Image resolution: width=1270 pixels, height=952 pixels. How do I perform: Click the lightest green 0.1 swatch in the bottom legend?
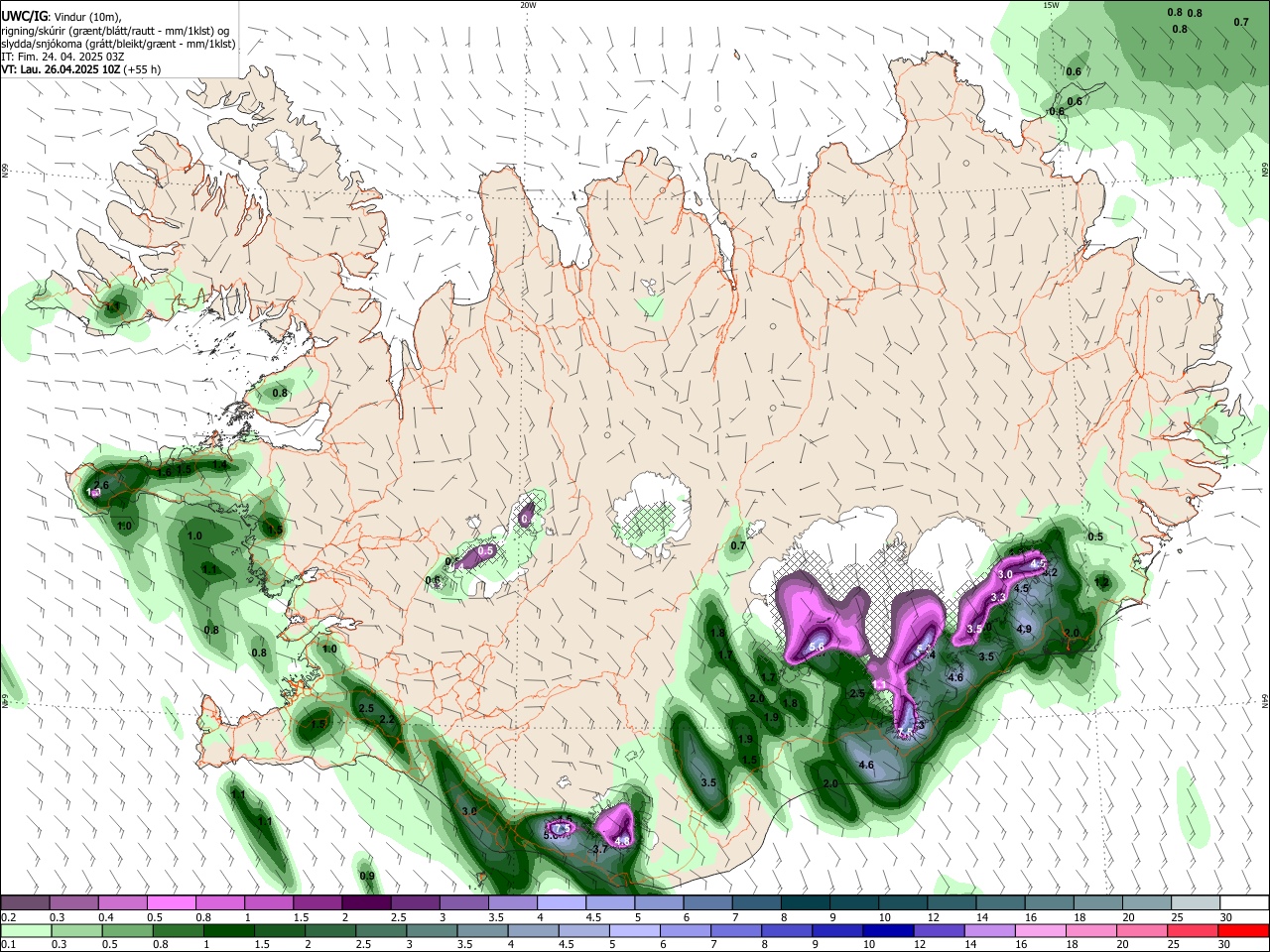(26, 931)
